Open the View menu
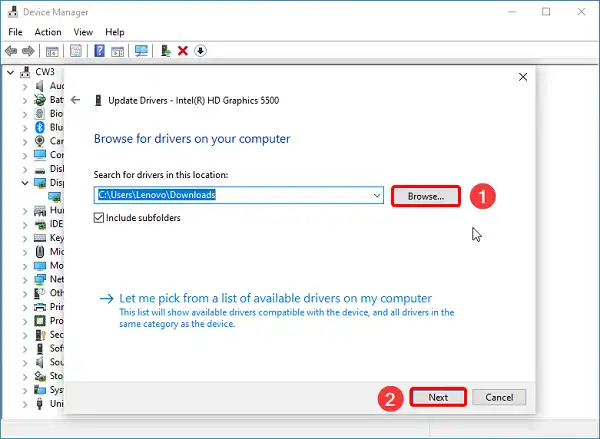 [x=83, y=32]
